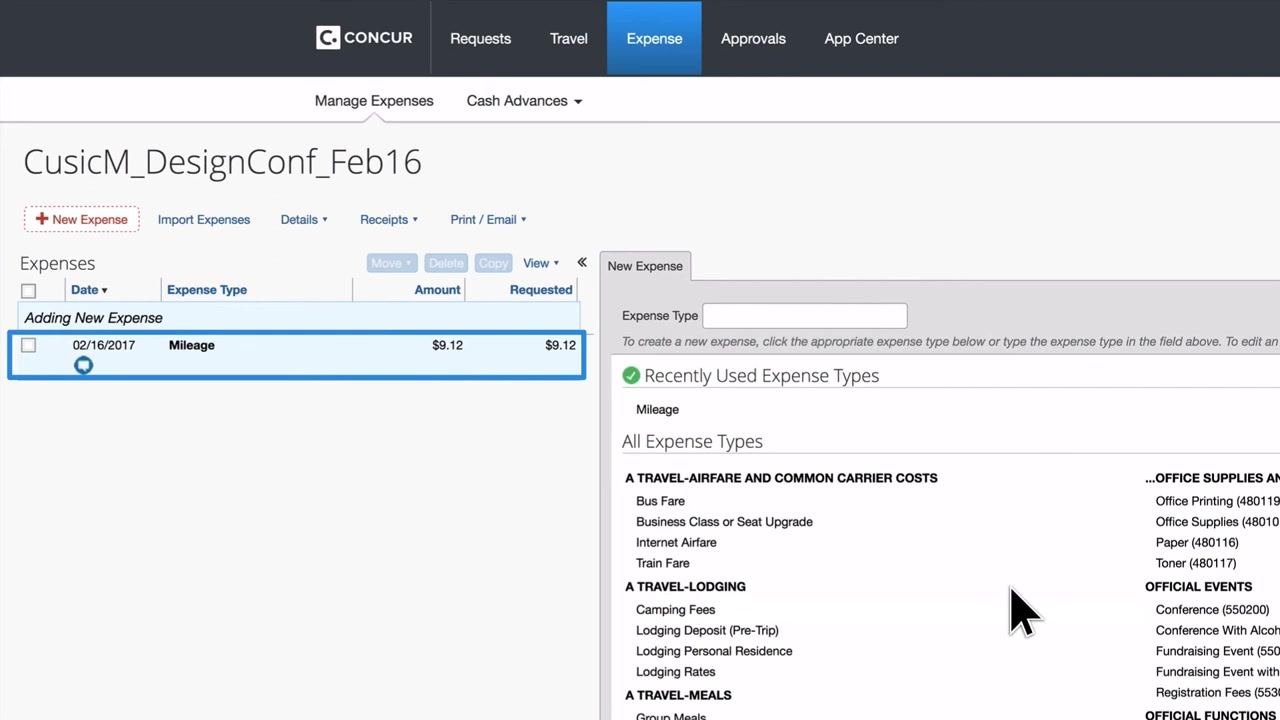
Task: Click green check icon by Recently Used
Action: (631, 376)
